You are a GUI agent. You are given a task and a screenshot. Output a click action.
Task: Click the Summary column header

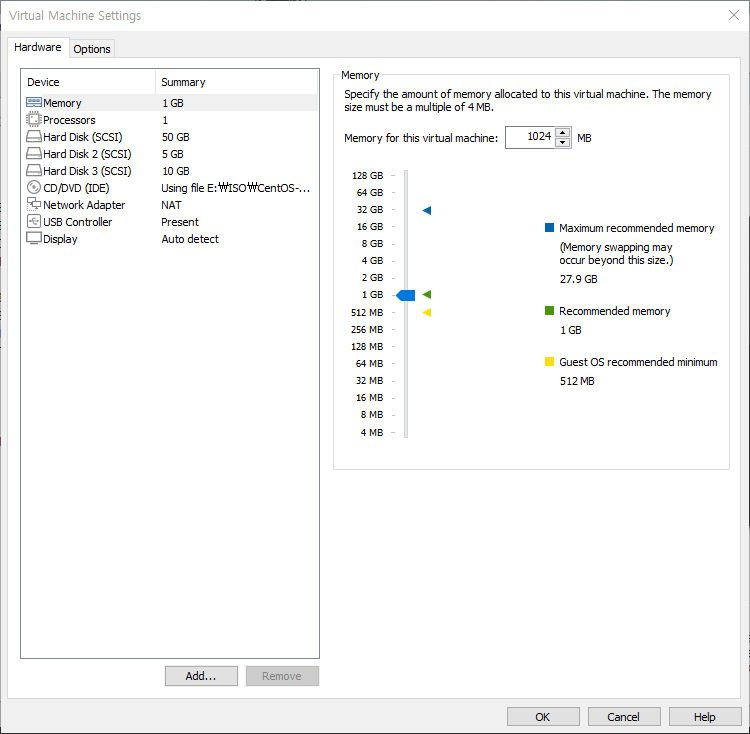[237, 82]
